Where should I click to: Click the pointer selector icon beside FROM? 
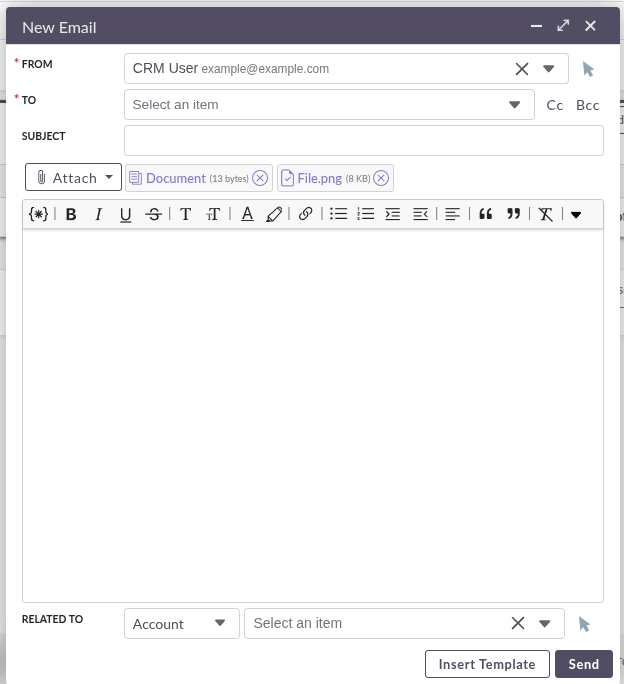[588, 69]
